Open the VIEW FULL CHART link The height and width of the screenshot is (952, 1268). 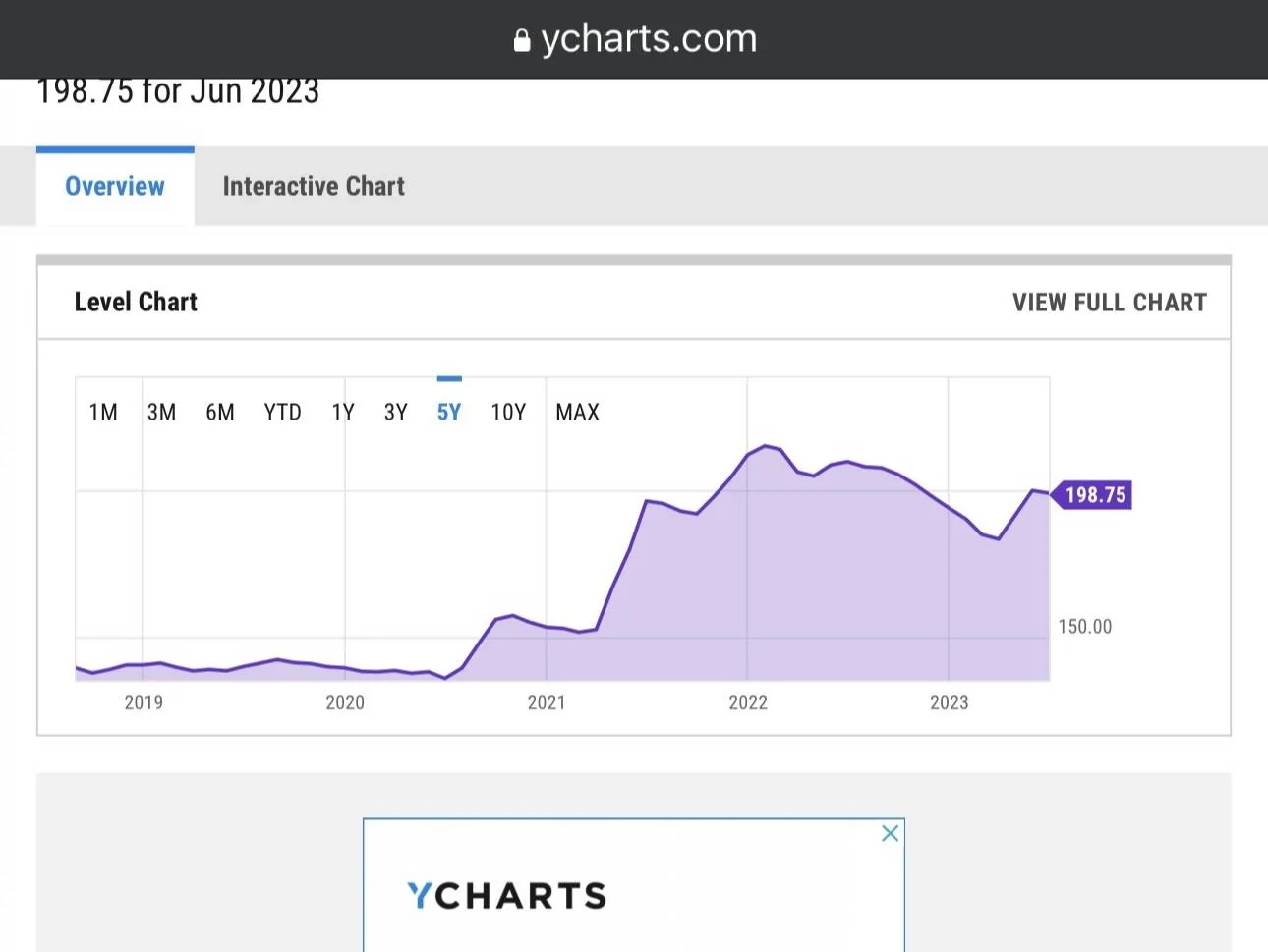[1109, 303]
